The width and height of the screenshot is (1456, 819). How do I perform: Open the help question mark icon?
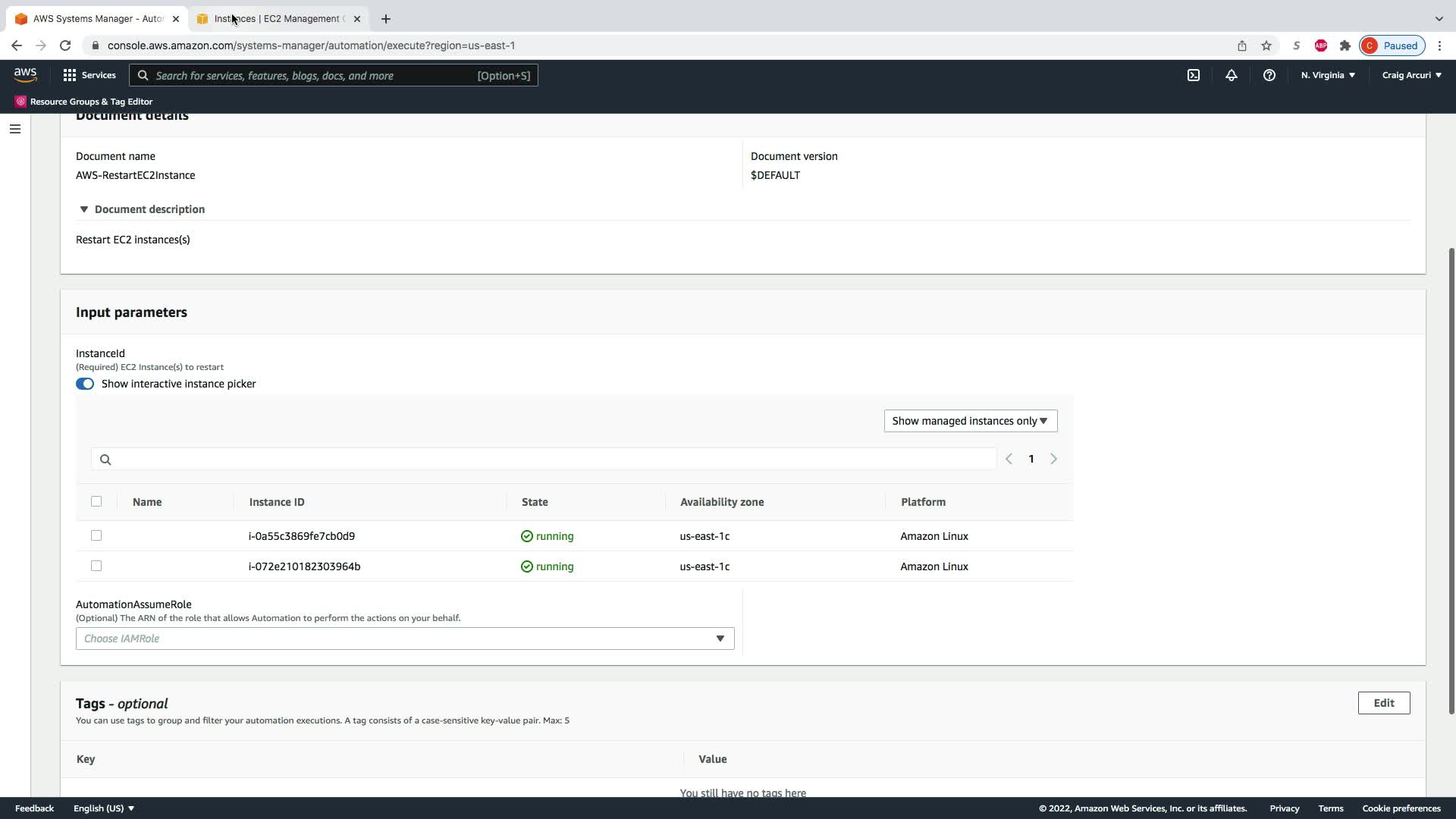point(1269,75)
